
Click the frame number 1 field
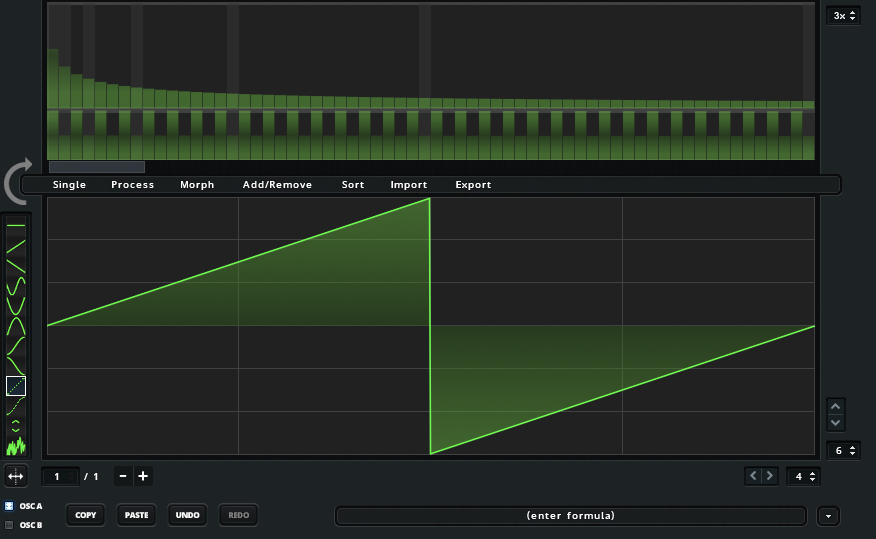click(60, 476)
